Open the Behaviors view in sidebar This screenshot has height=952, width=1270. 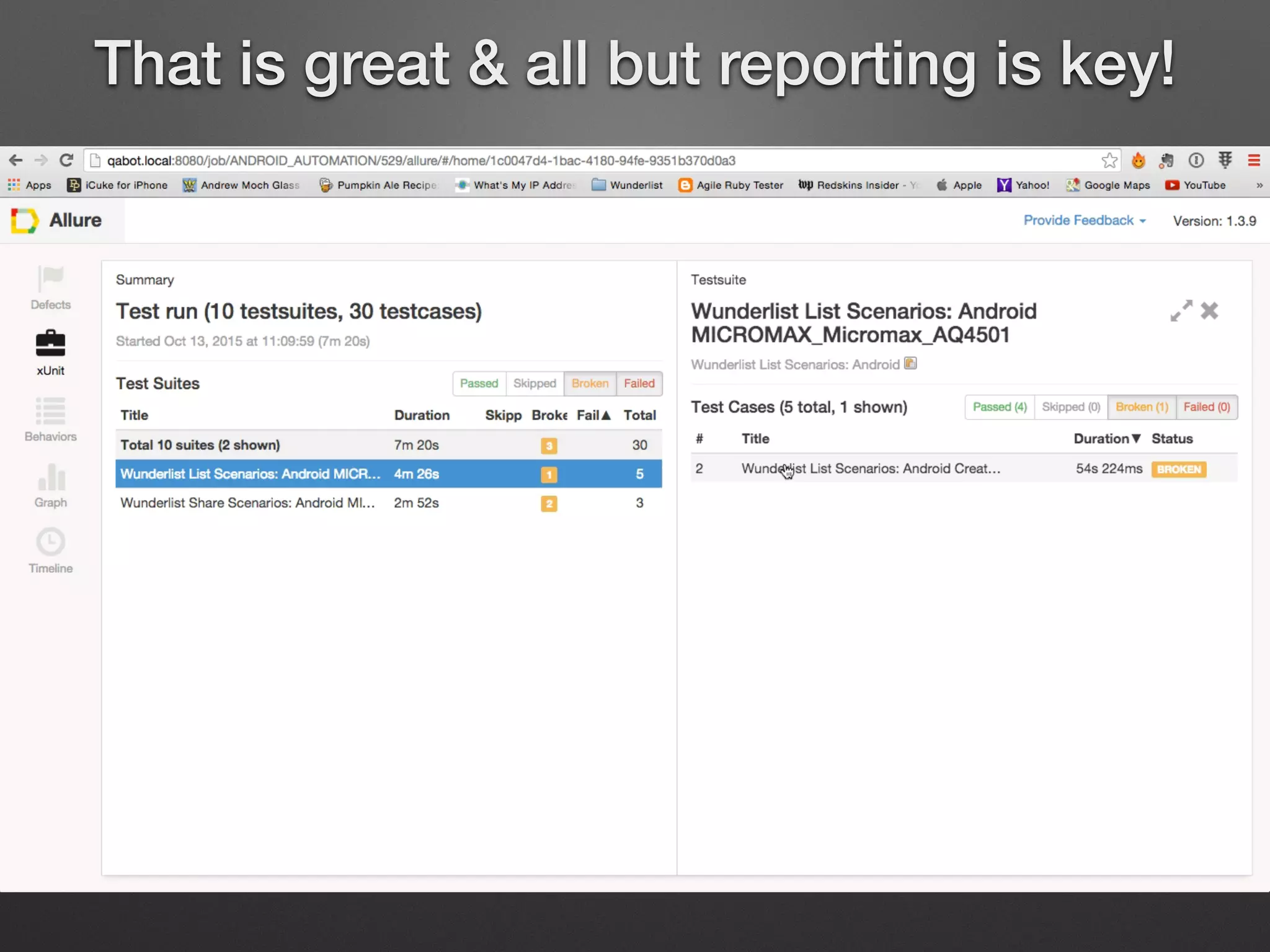point(51,420)
